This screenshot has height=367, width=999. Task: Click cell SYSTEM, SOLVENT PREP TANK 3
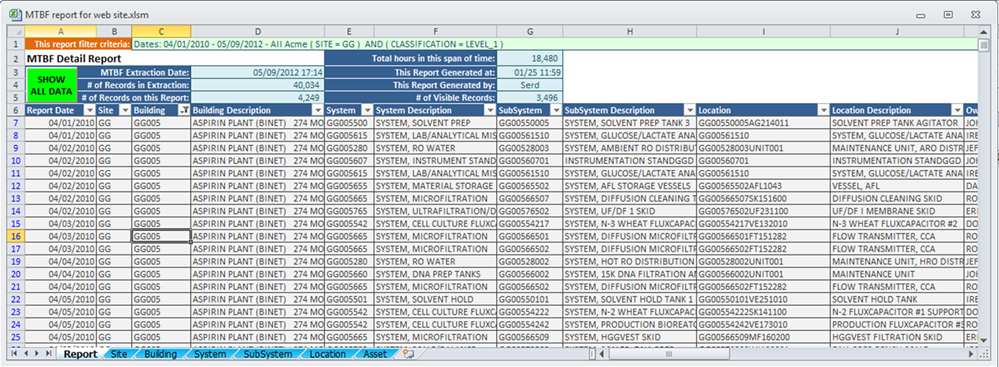click(629, 122)
